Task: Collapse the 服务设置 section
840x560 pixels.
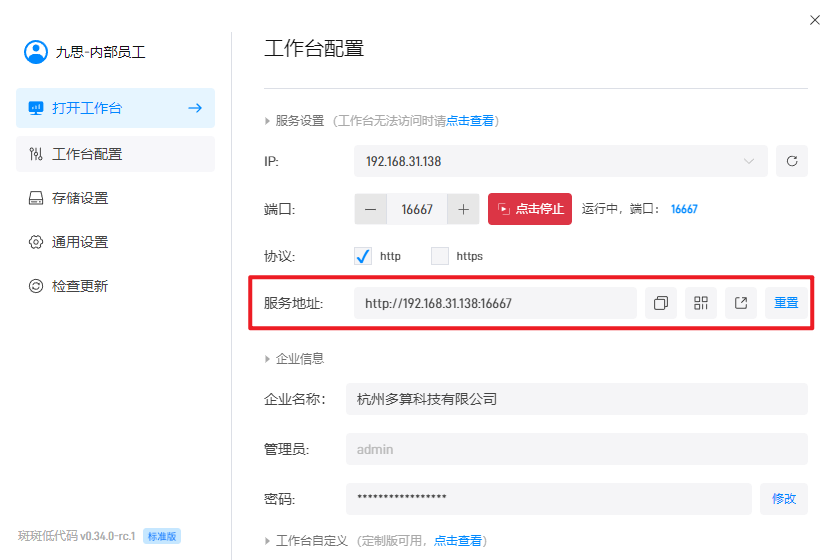Action: pyautogui.click(x=267, y=121)
